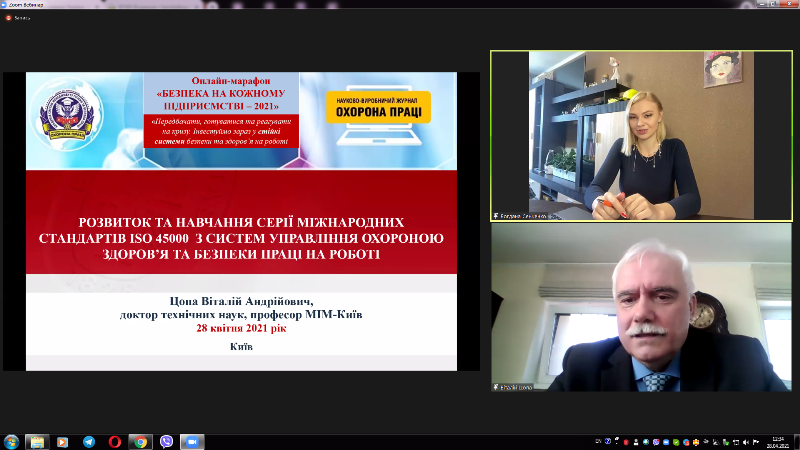Select the grey-haired man's video tile

point(641,307)
